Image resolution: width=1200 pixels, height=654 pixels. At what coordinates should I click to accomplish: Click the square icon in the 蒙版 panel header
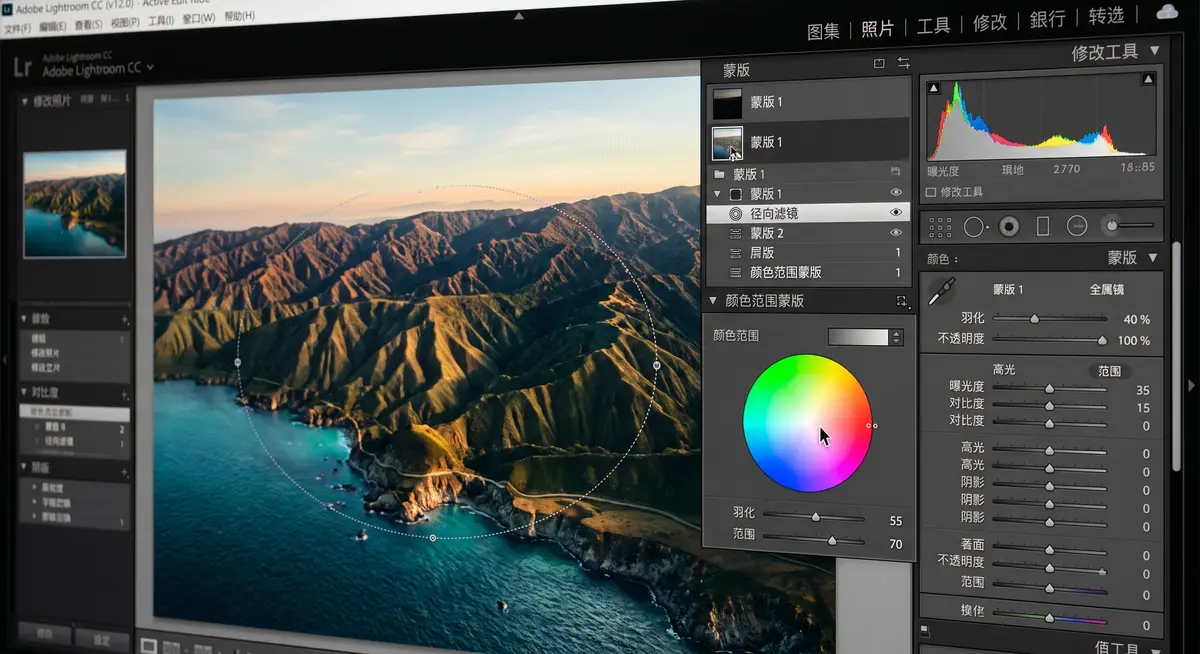click(x=879, y=64)
